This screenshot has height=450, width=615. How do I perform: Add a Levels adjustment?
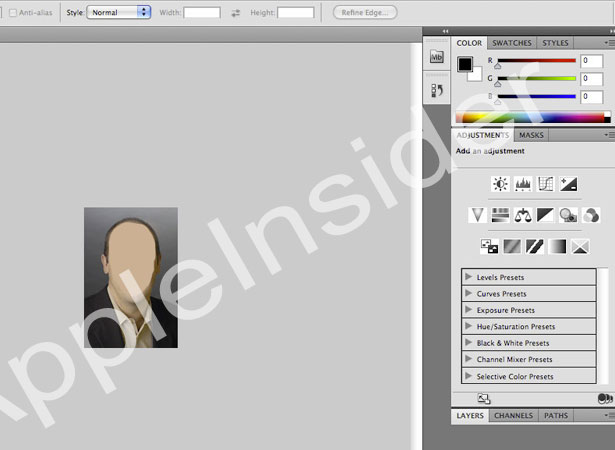tap(523, 184)
